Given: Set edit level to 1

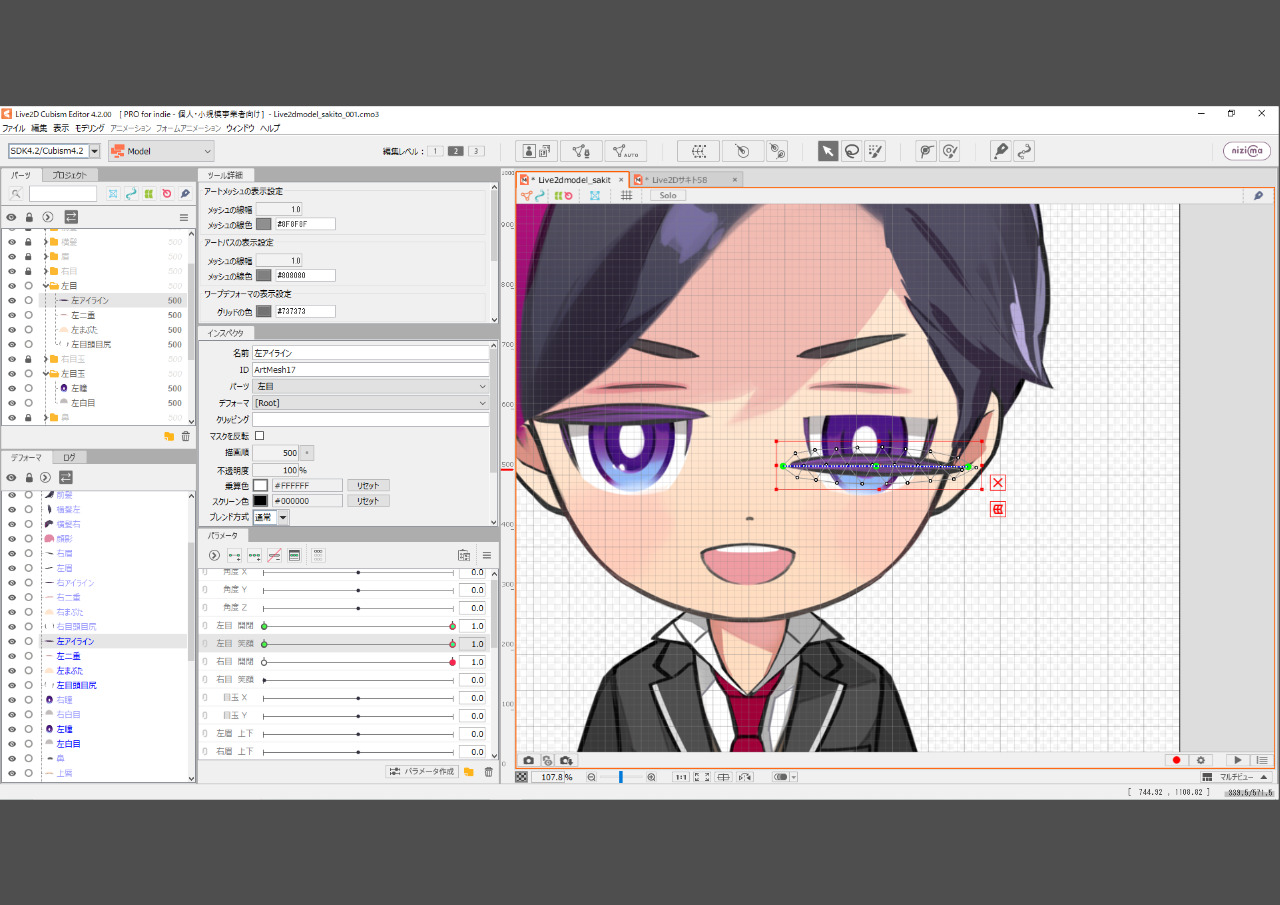Looking at the screenshot, I should tap(434, 151).
